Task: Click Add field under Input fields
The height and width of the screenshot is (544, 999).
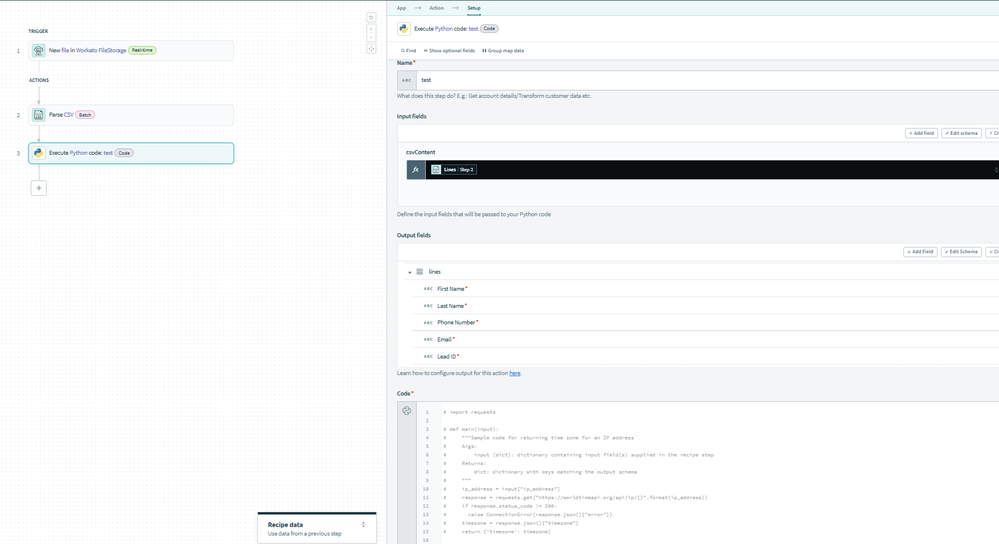Action: click(921, 133)
